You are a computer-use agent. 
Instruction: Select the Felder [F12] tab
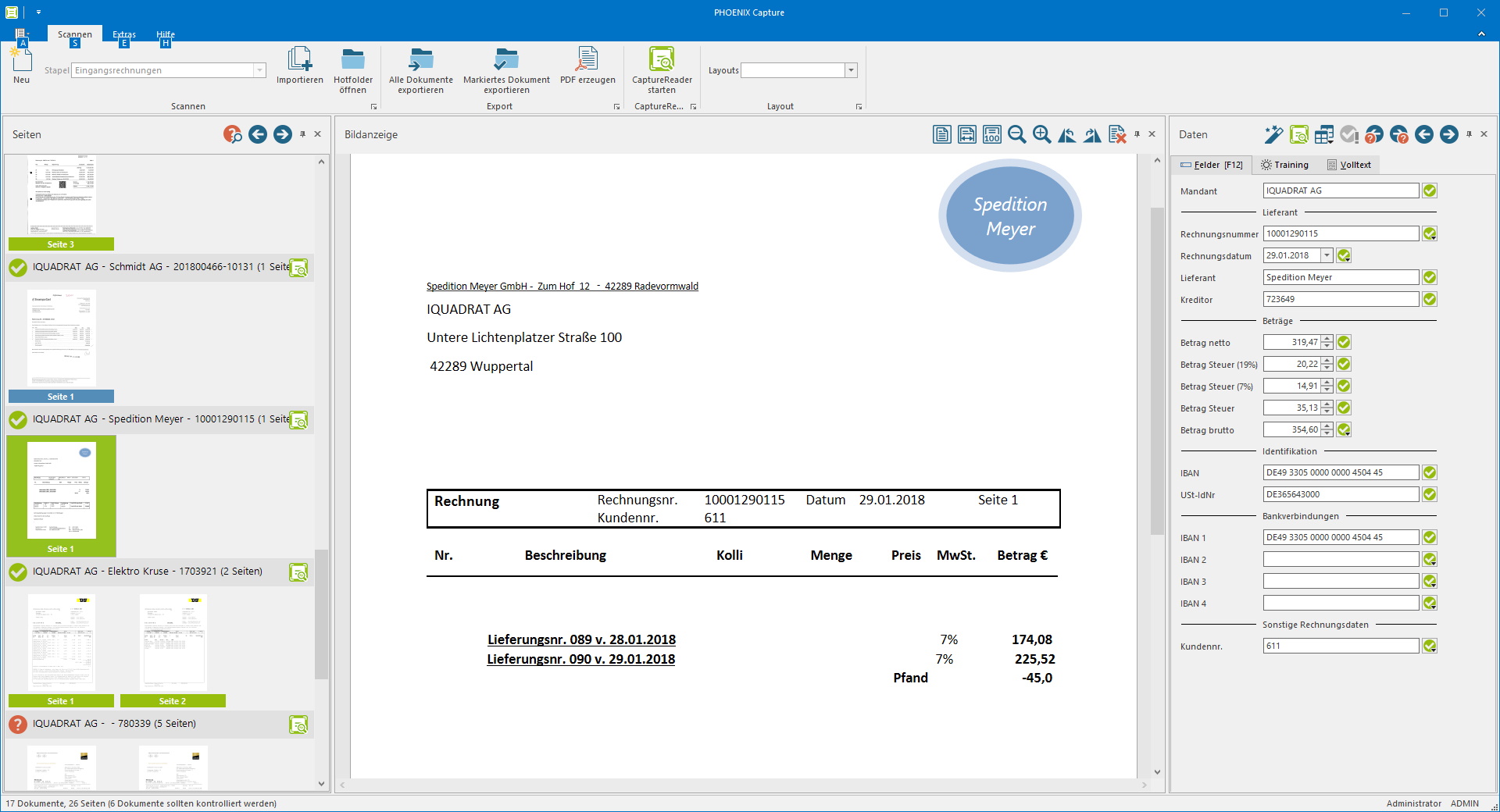click(x=1212, y=165)
